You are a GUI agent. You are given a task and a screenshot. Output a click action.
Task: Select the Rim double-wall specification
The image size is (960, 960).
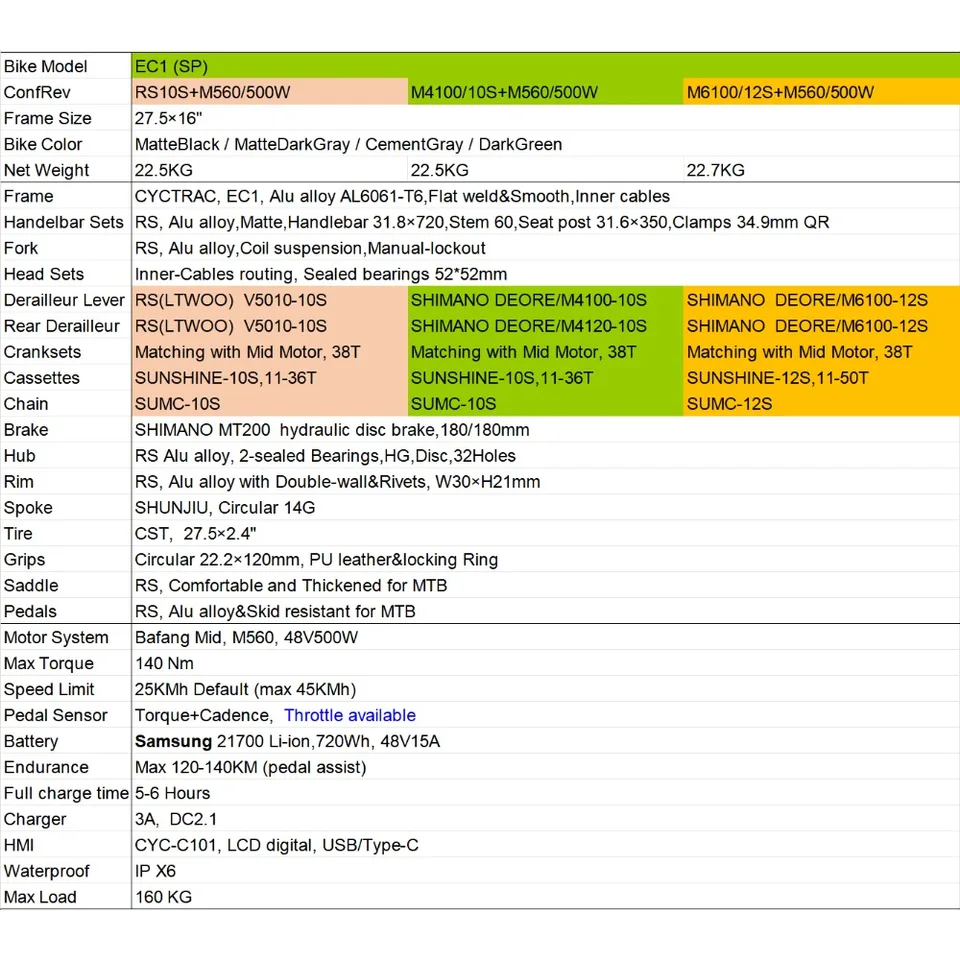click(x=337, y=482)
